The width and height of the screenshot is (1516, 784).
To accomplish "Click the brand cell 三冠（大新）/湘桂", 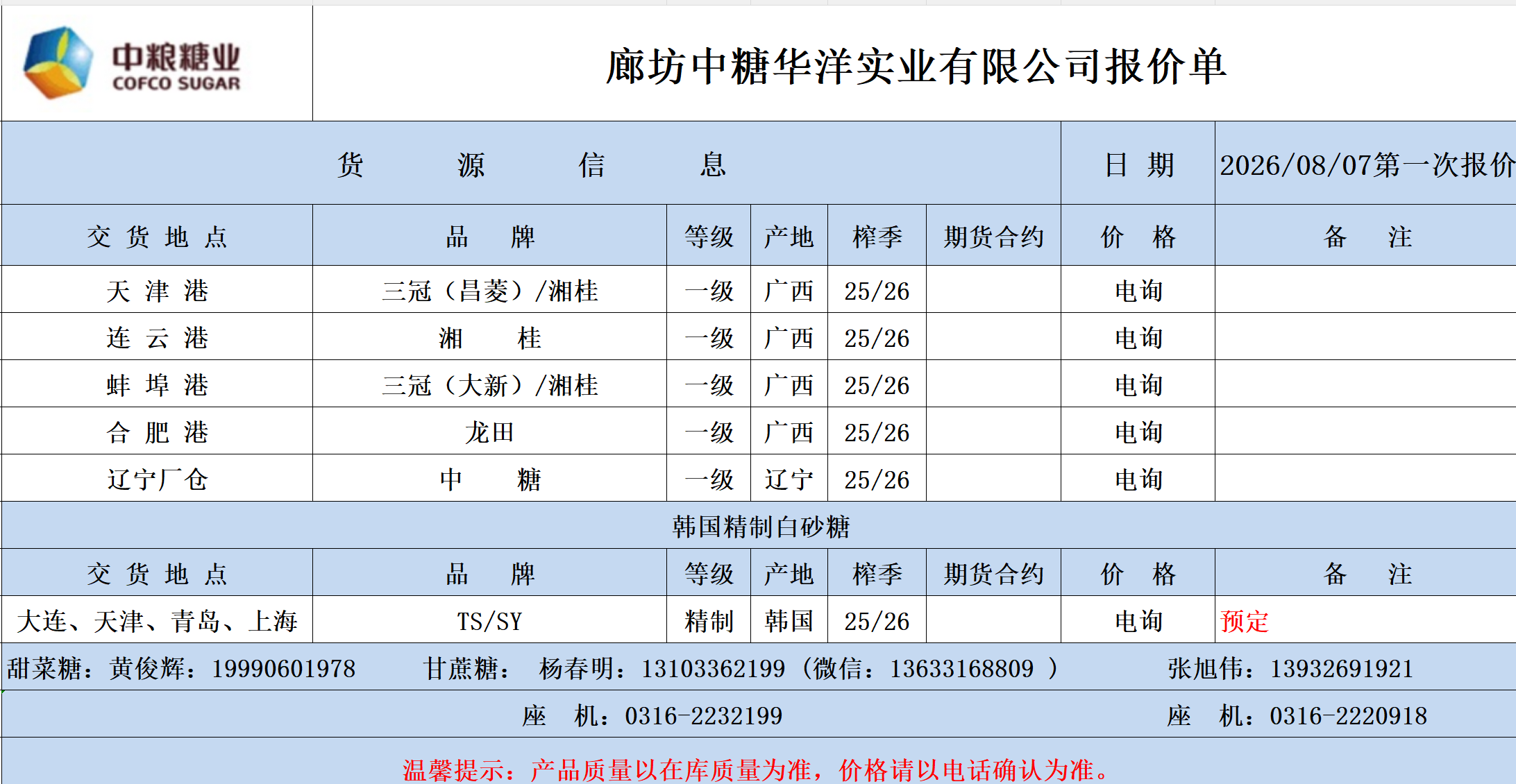I will (489, 384).
